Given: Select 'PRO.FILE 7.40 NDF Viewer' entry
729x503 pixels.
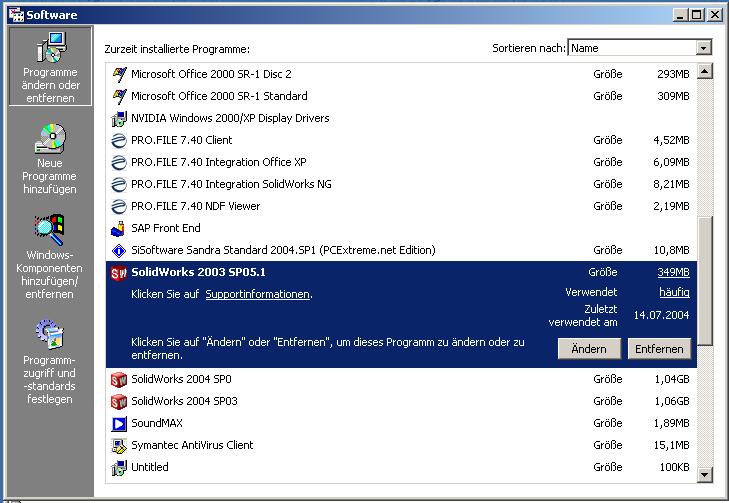Looking at the screenshot, I should pos(401,206).
